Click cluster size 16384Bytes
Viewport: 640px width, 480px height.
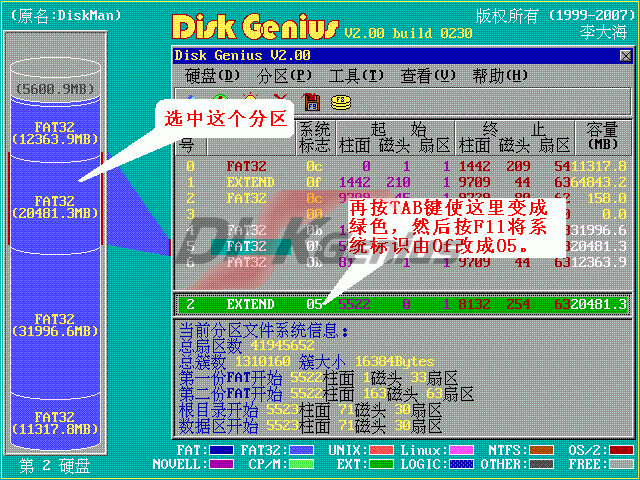click(394, 361)
